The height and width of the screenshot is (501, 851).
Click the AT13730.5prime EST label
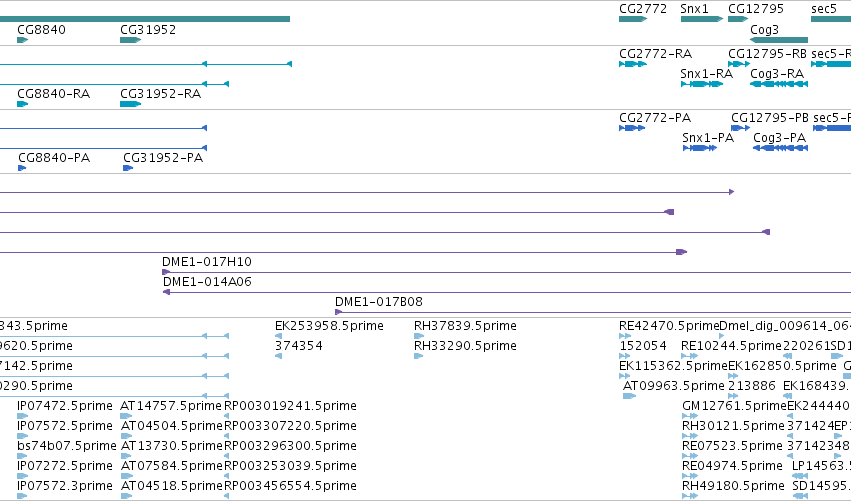tap(172, 446)
